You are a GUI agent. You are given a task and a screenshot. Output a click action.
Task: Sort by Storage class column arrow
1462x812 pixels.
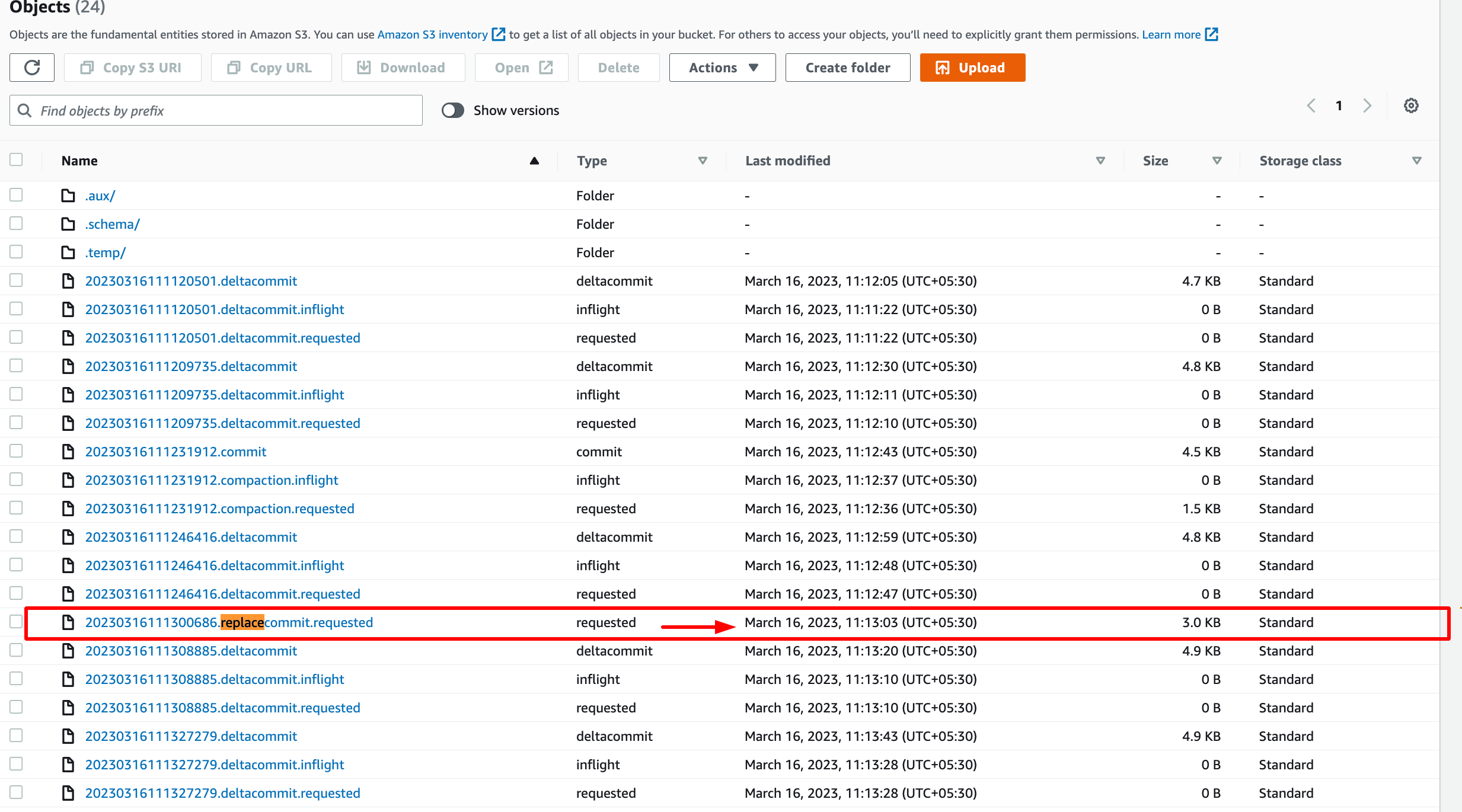(x=1417, y=161)
